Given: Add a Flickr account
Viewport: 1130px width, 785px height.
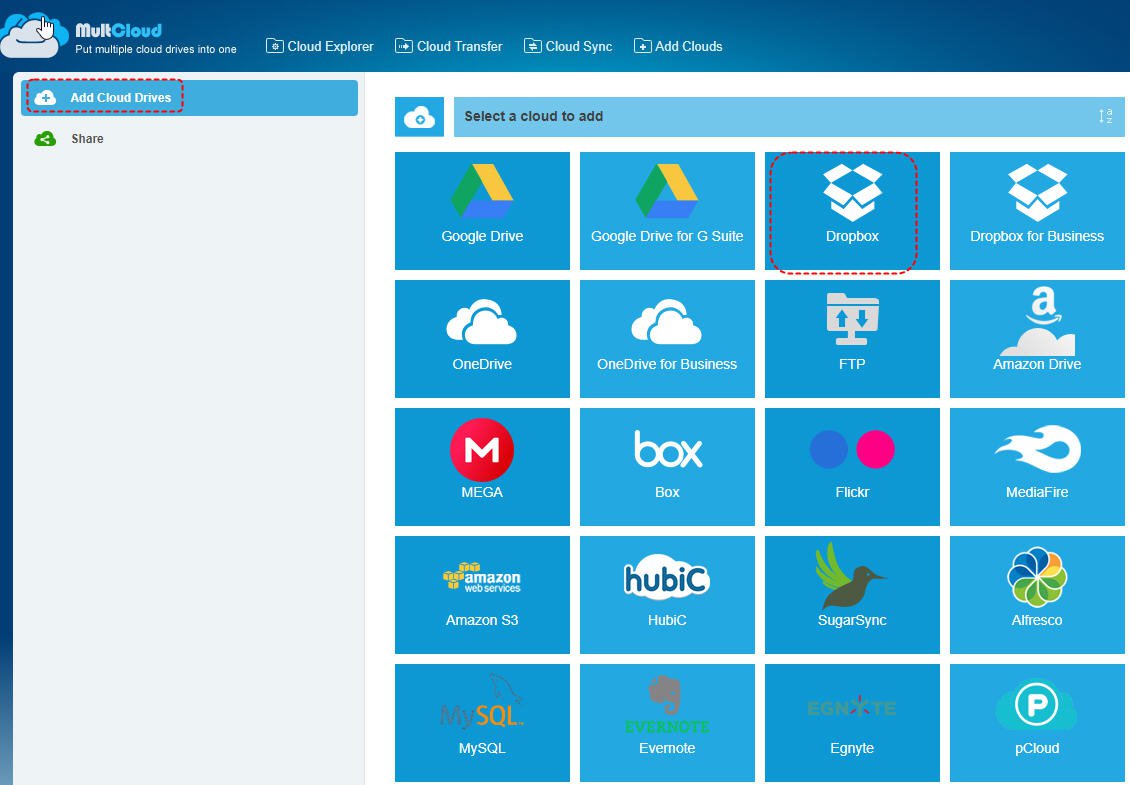Looking at the screenshot, I should [852, 466].
